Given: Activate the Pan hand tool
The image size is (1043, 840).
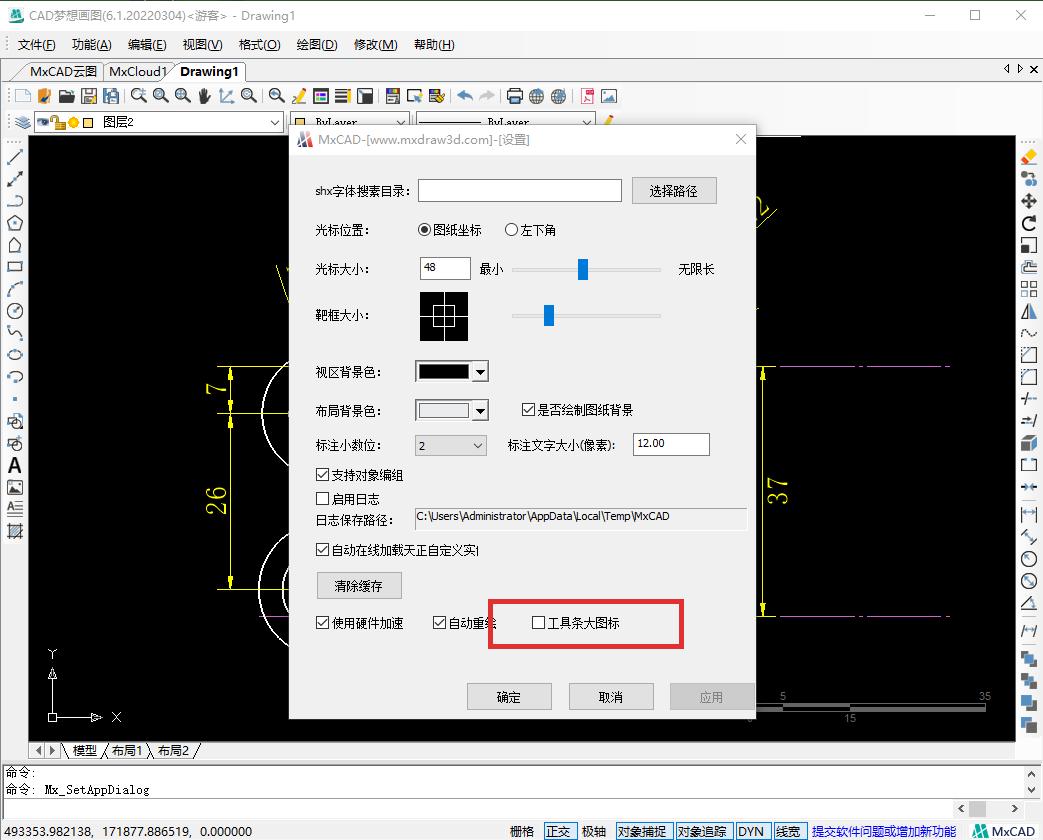Looking at the screenshot, I should (205, 96).
